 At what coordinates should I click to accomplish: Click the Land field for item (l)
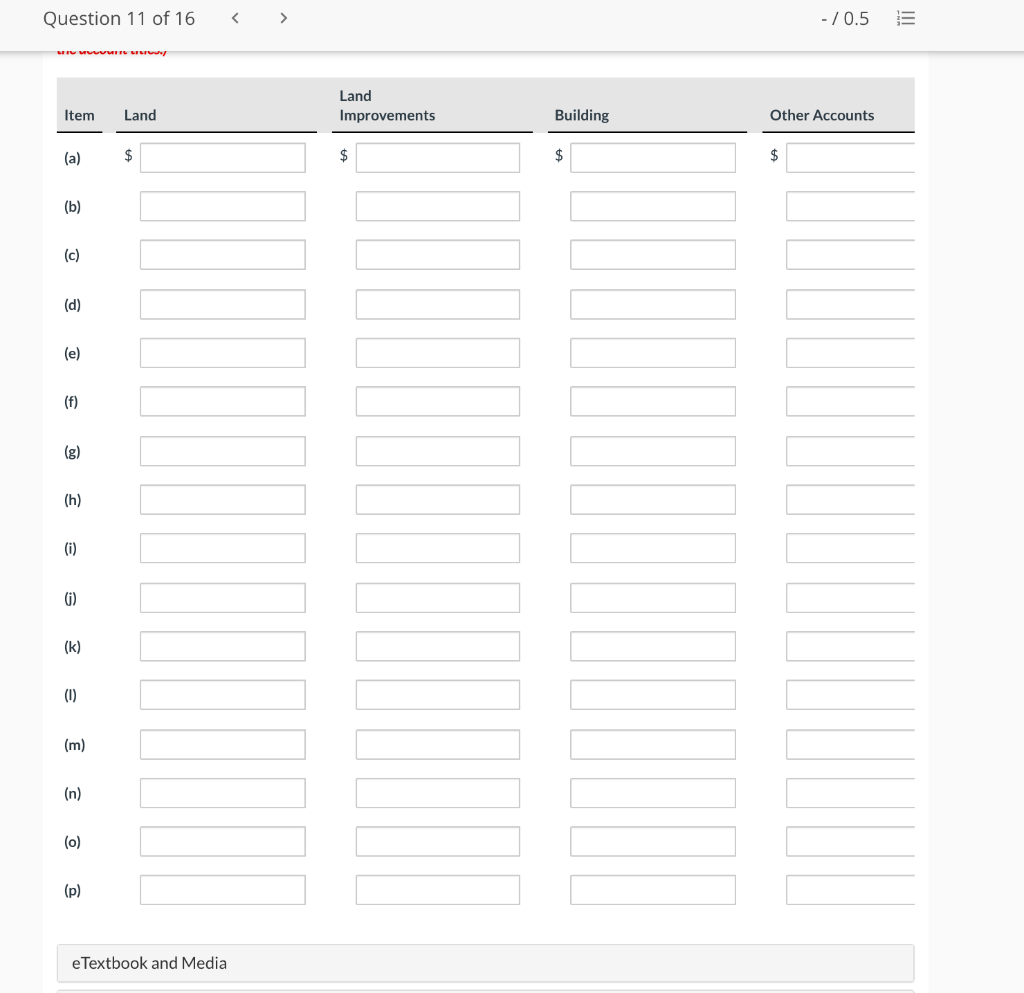pos(223,695)
